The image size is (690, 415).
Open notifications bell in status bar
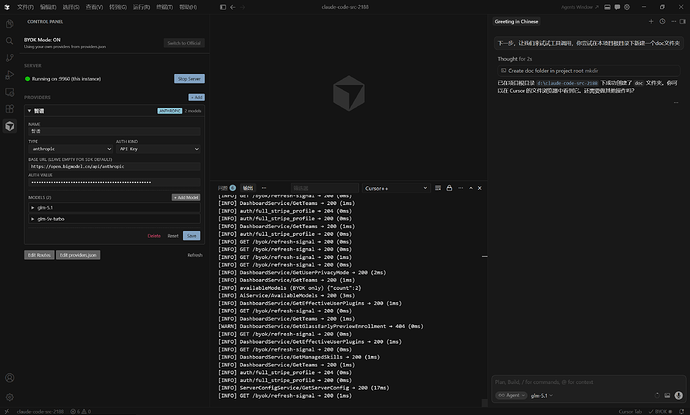(x=680, y=411)
